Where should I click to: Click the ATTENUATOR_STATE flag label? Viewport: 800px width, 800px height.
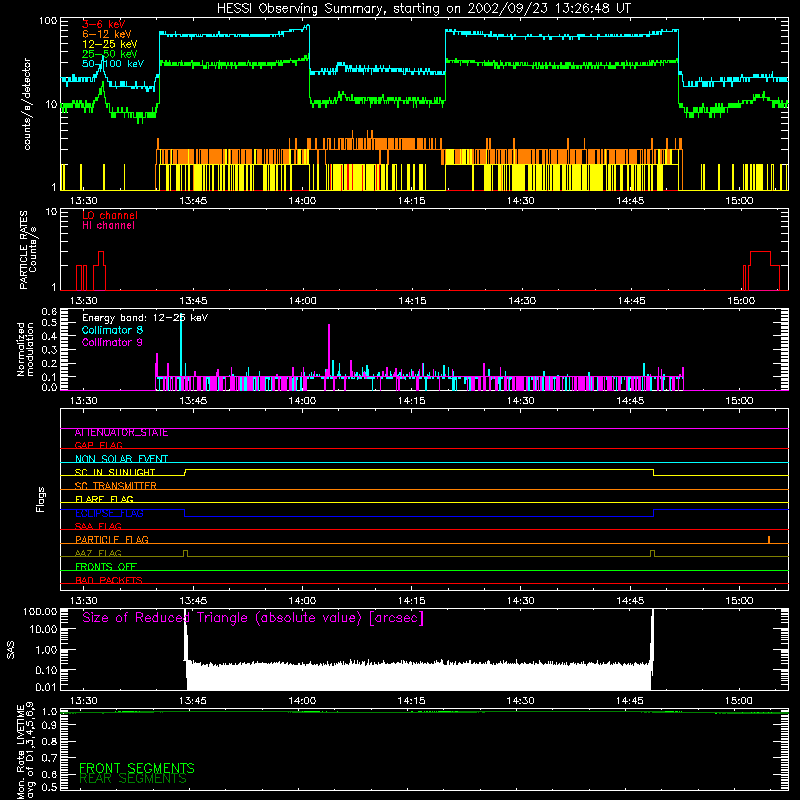(x=121, y=433)
